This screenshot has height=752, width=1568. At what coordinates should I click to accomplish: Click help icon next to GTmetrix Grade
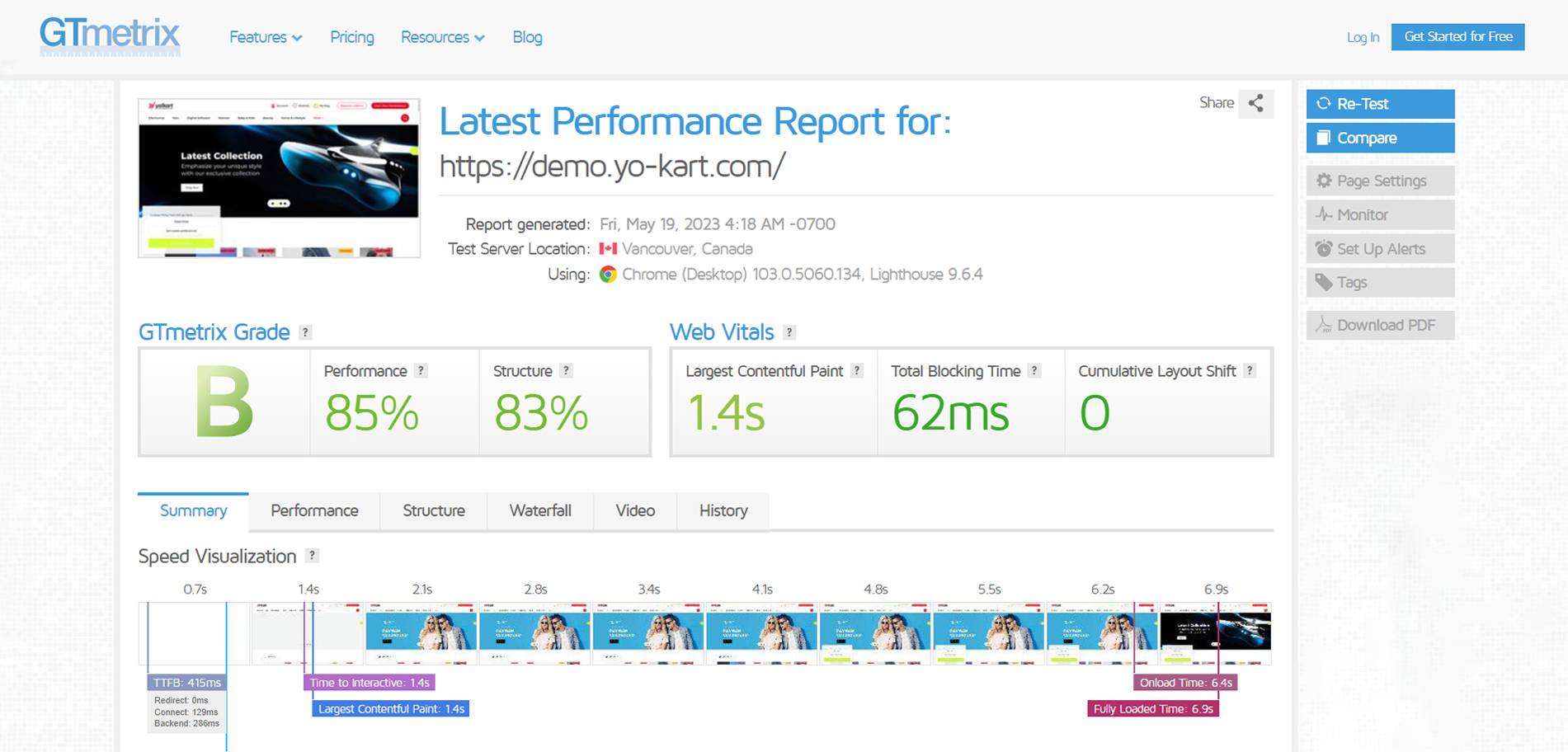[x=305, y=332]
